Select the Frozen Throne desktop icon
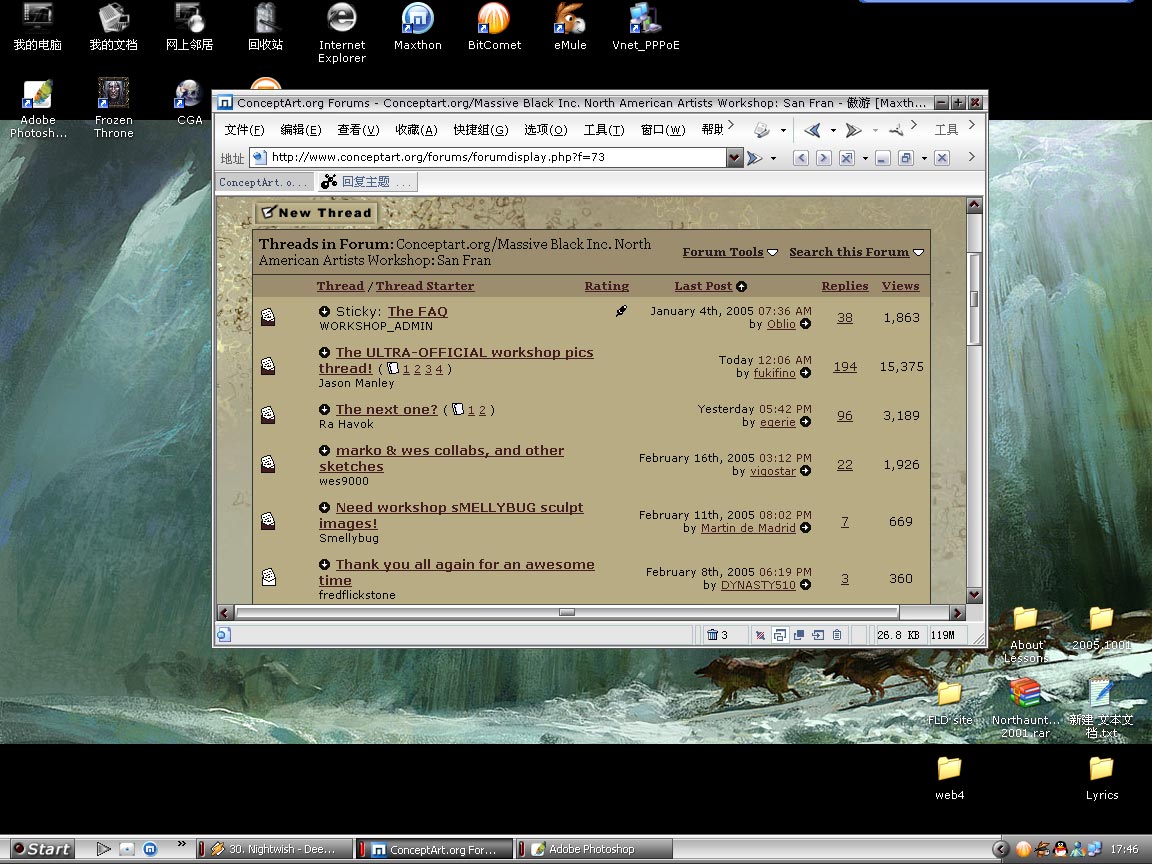The height and width of the screenshot is (864, 1152). point(114,108)
